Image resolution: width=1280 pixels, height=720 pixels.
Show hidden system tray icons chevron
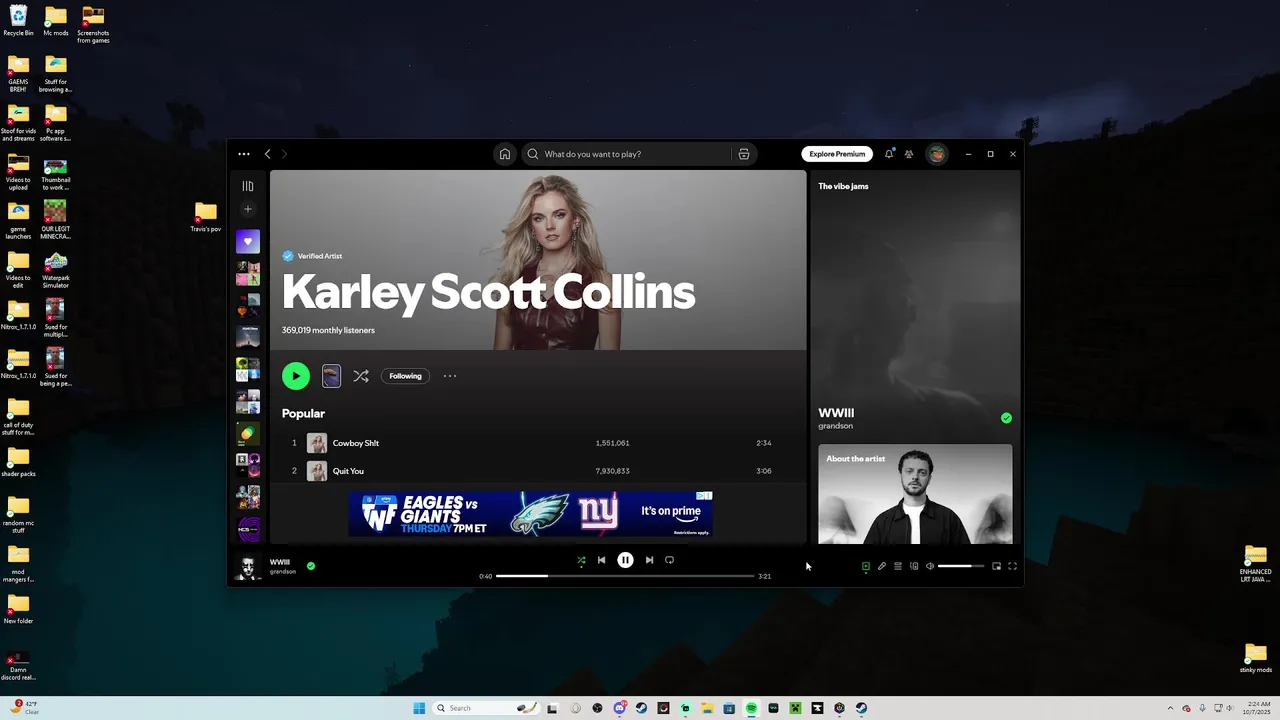[1172, 708]
